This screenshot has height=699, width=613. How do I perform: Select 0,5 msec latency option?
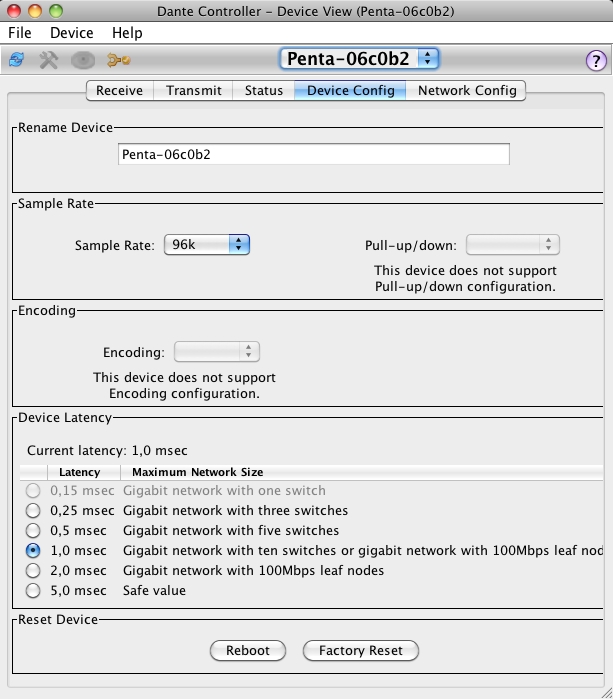(34, 531)
